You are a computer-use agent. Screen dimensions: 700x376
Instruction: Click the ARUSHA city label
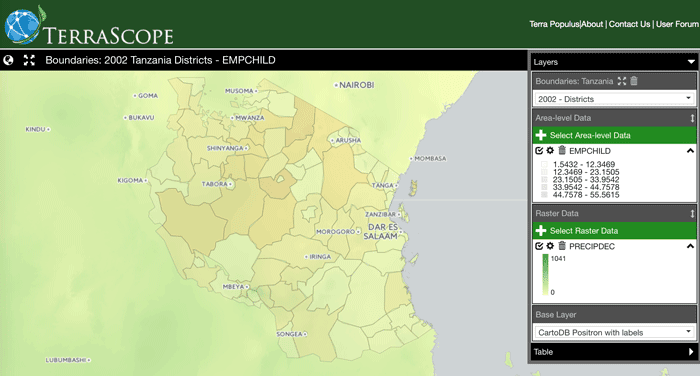coord(348,140)
